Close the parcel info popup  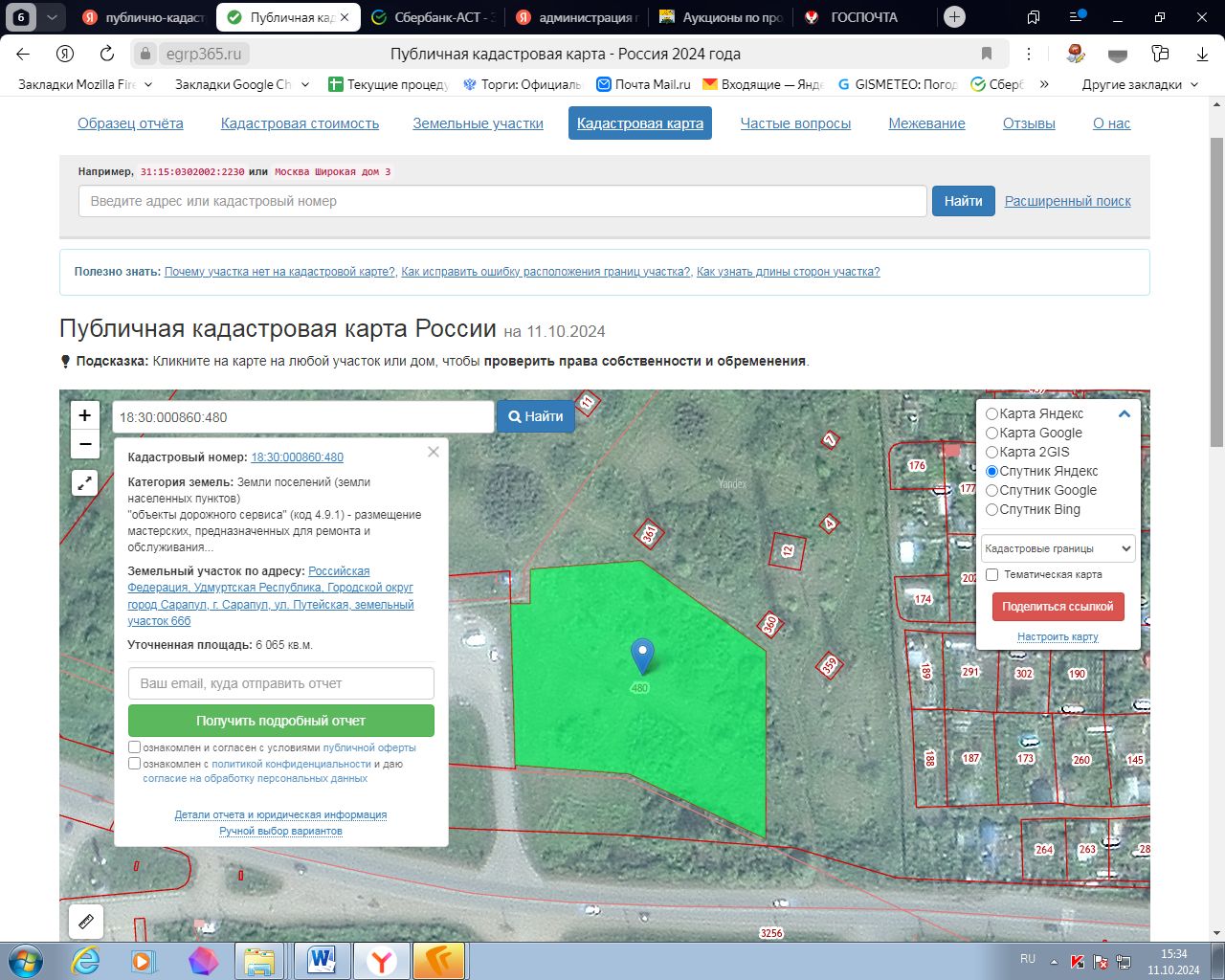(x=434, y=452)
